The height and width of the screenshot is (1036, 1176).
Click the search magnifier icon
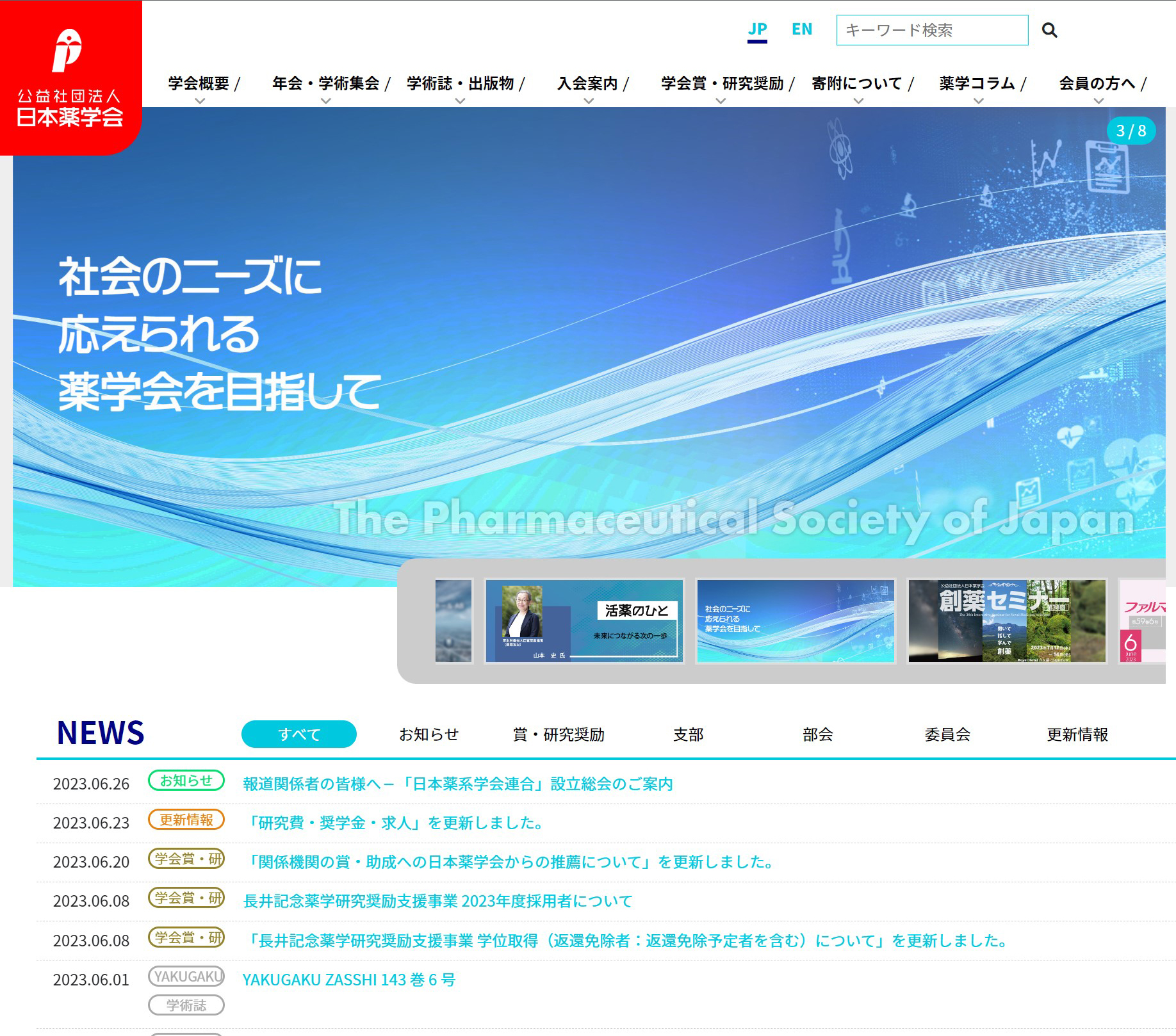pyautogui.click(x=1049, y=30)
